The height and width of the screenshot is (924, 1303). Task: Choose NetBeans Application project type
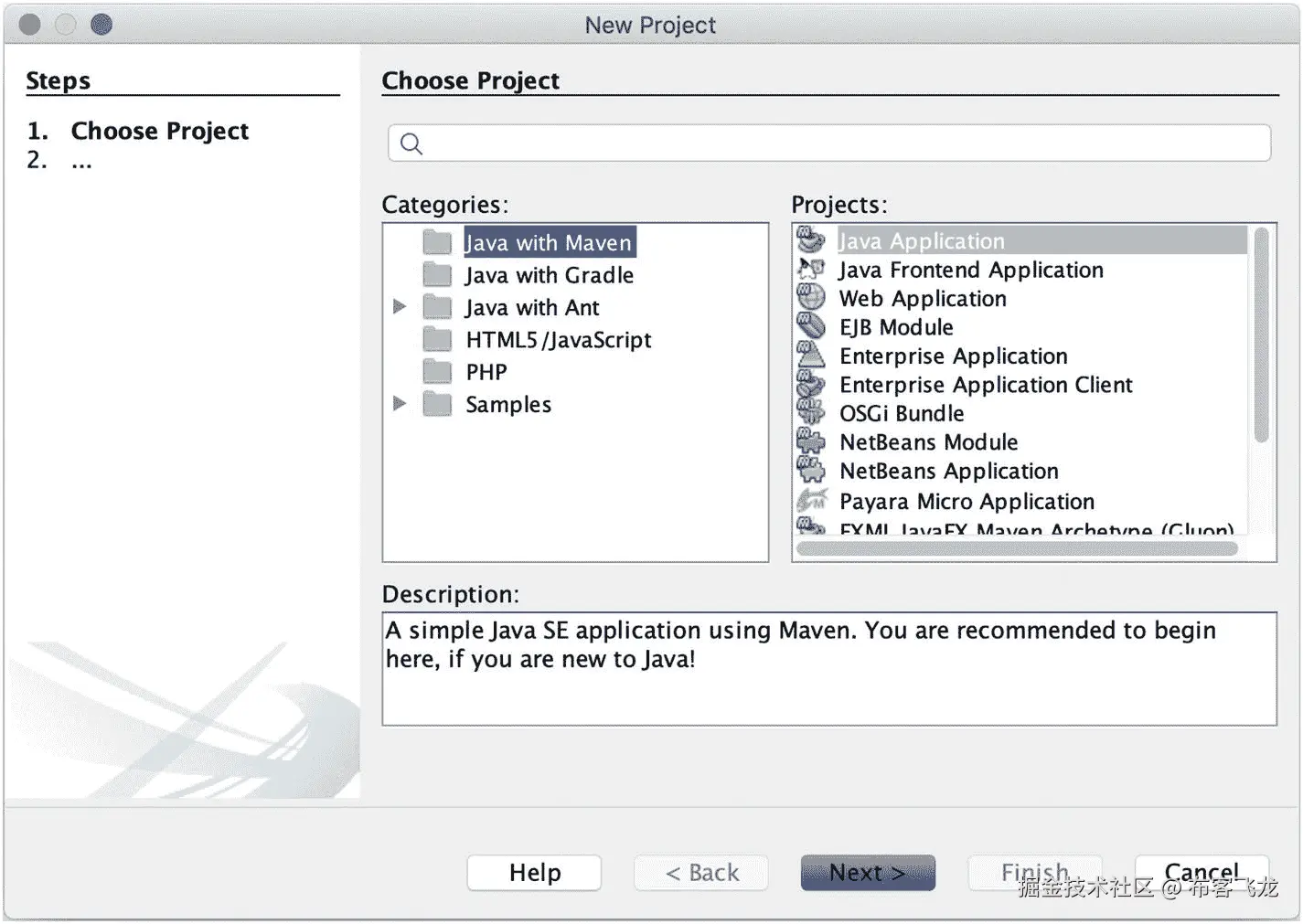click(x=948, y=471)
